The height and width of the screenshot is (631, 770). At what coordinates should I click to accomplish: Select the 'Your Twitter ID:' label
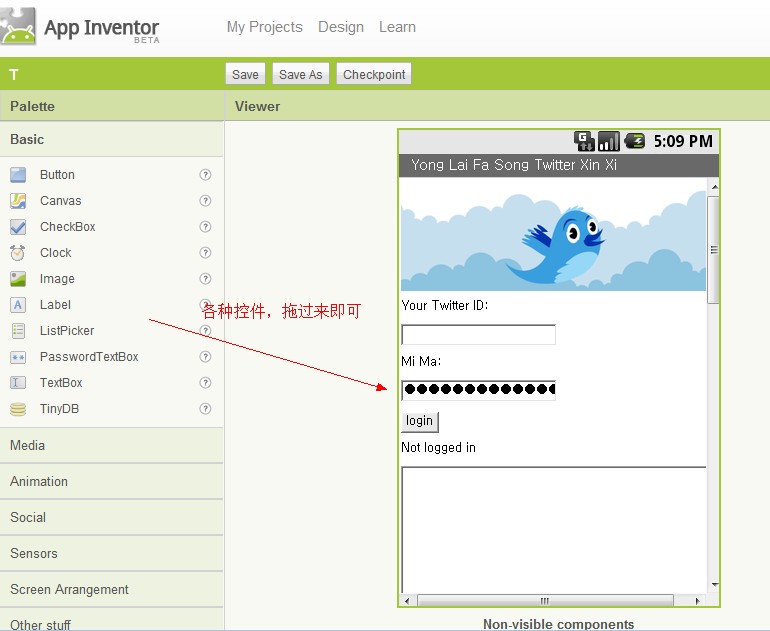(x=444, y=305)
